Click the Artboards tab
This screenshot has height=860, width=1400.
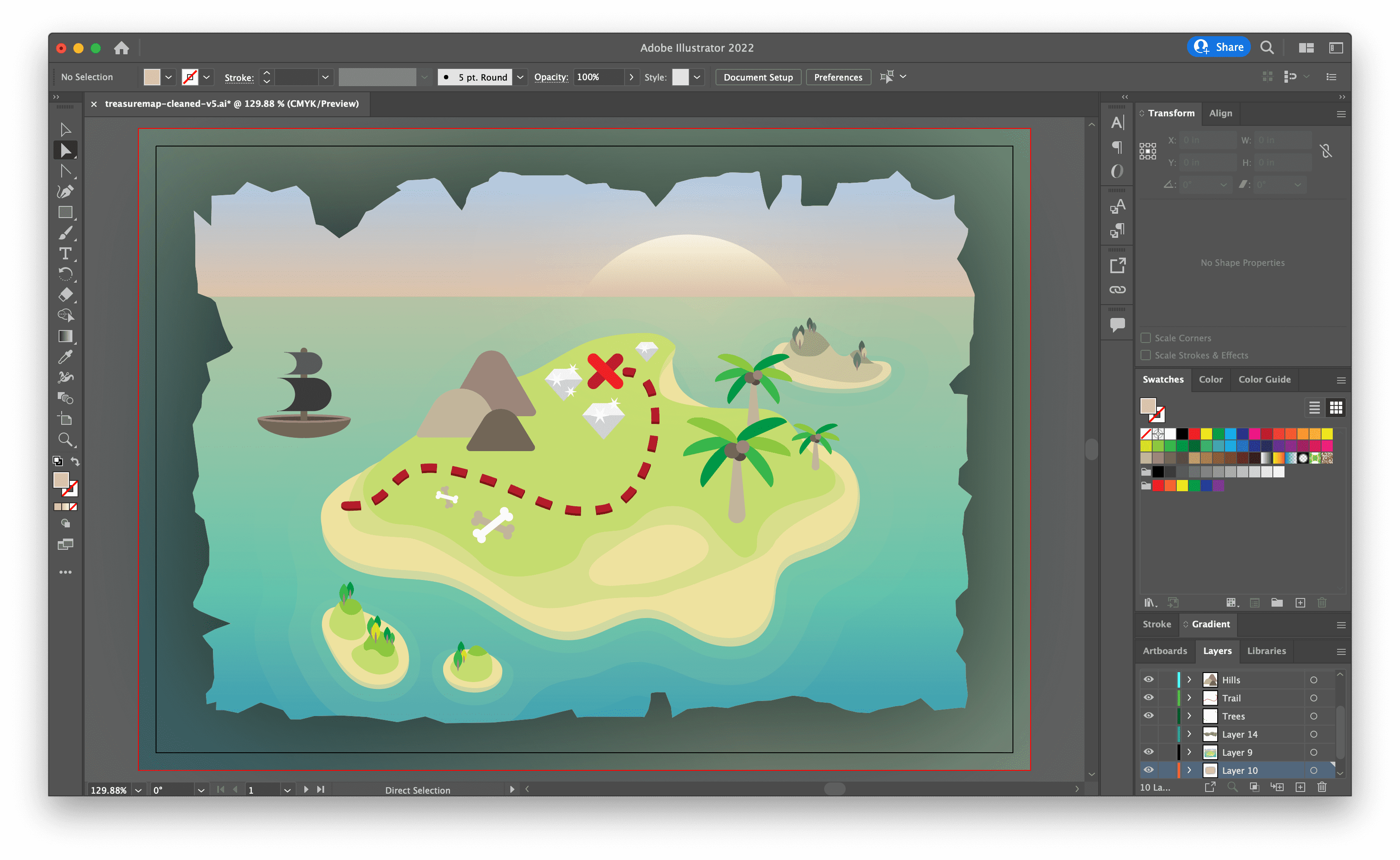click(1163, 650)
